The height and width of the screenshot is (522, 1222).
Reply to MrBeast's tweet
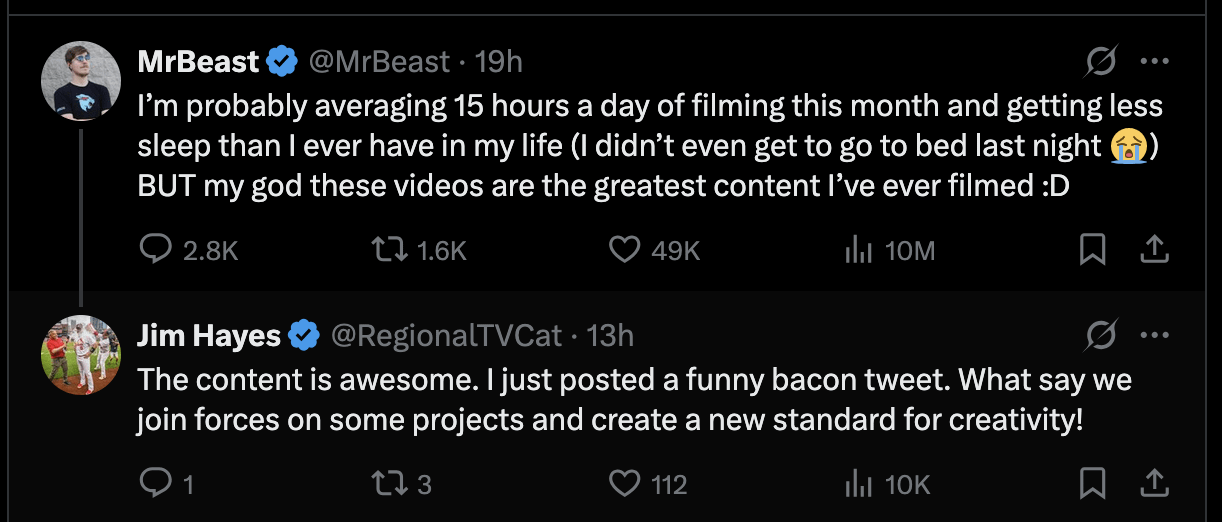155,250
